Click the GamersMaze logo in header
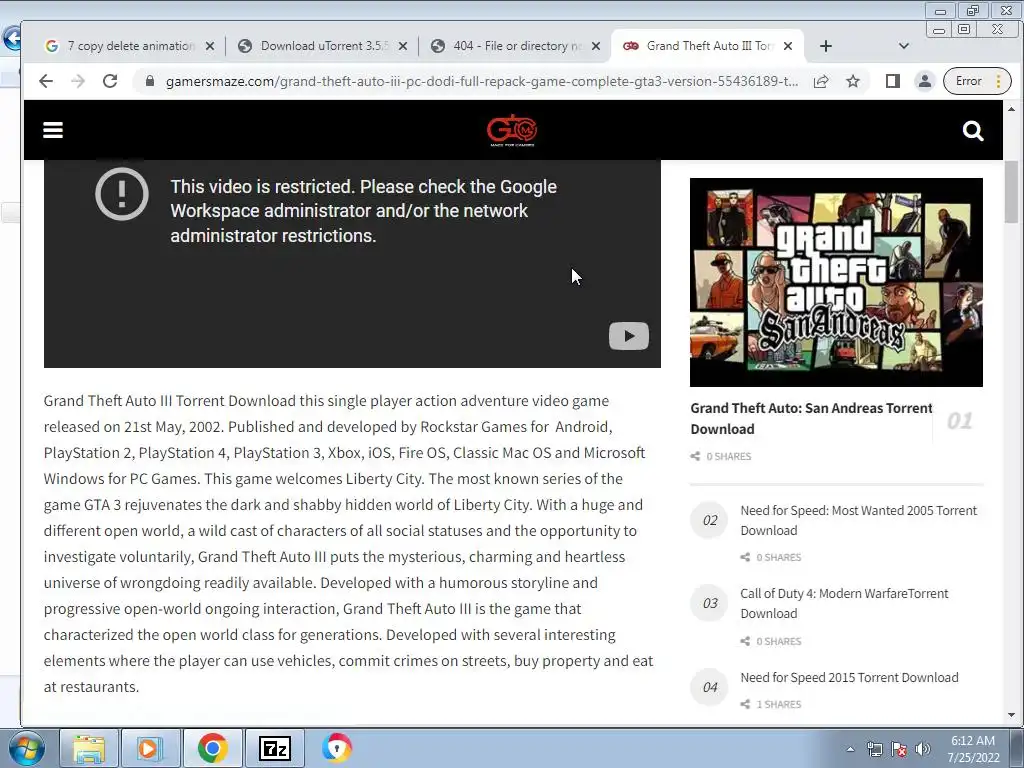Viewport: 1024px width, 768px height. [511, 130]
